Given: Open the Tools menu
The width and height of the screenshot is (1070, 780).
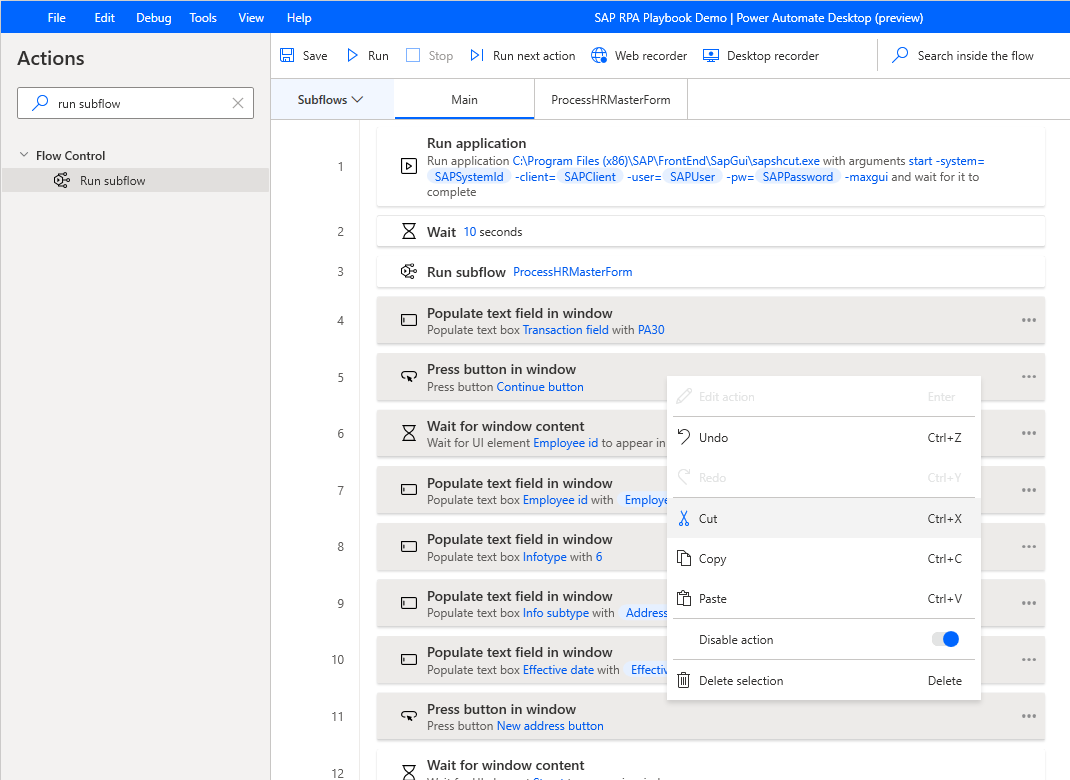Looking at the screenshot, I should pos(203,18).
